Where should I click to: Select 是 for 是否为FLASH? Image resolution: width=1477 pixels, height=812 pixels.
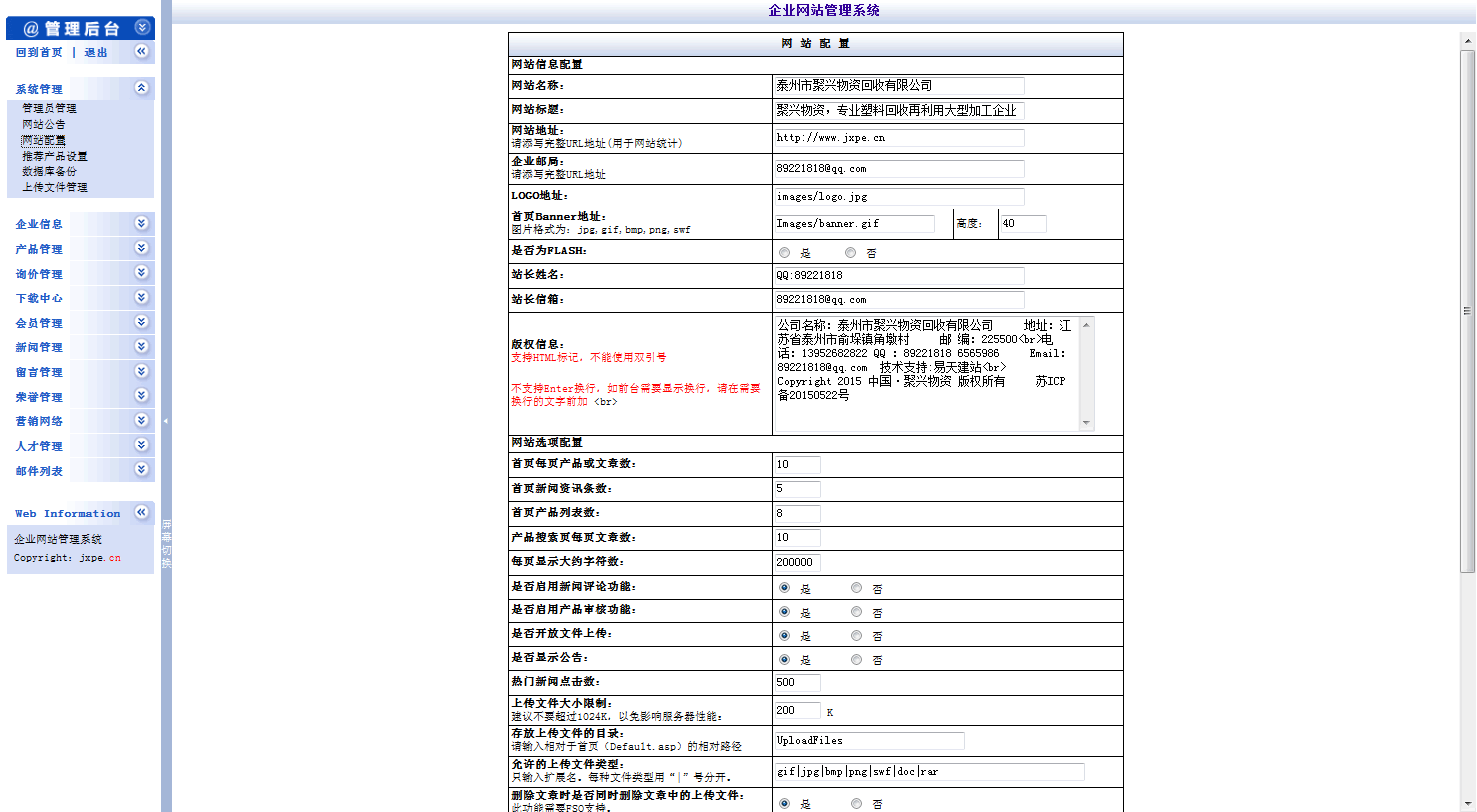tap(785, 253)
